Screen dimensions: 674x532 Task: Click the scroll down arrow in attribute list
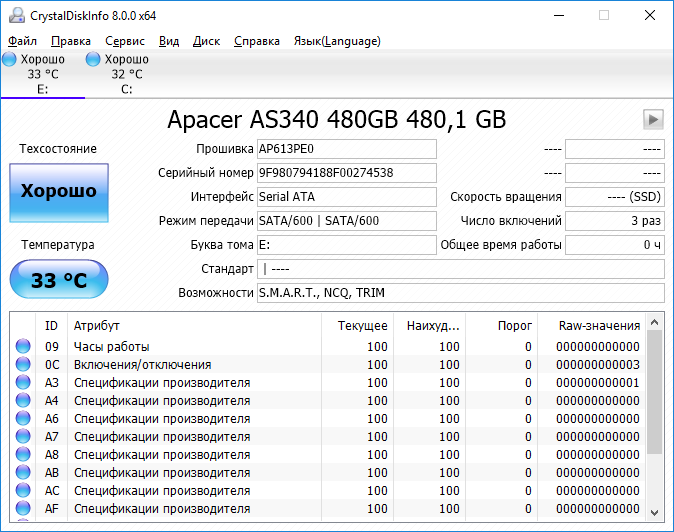coord(655,512)
